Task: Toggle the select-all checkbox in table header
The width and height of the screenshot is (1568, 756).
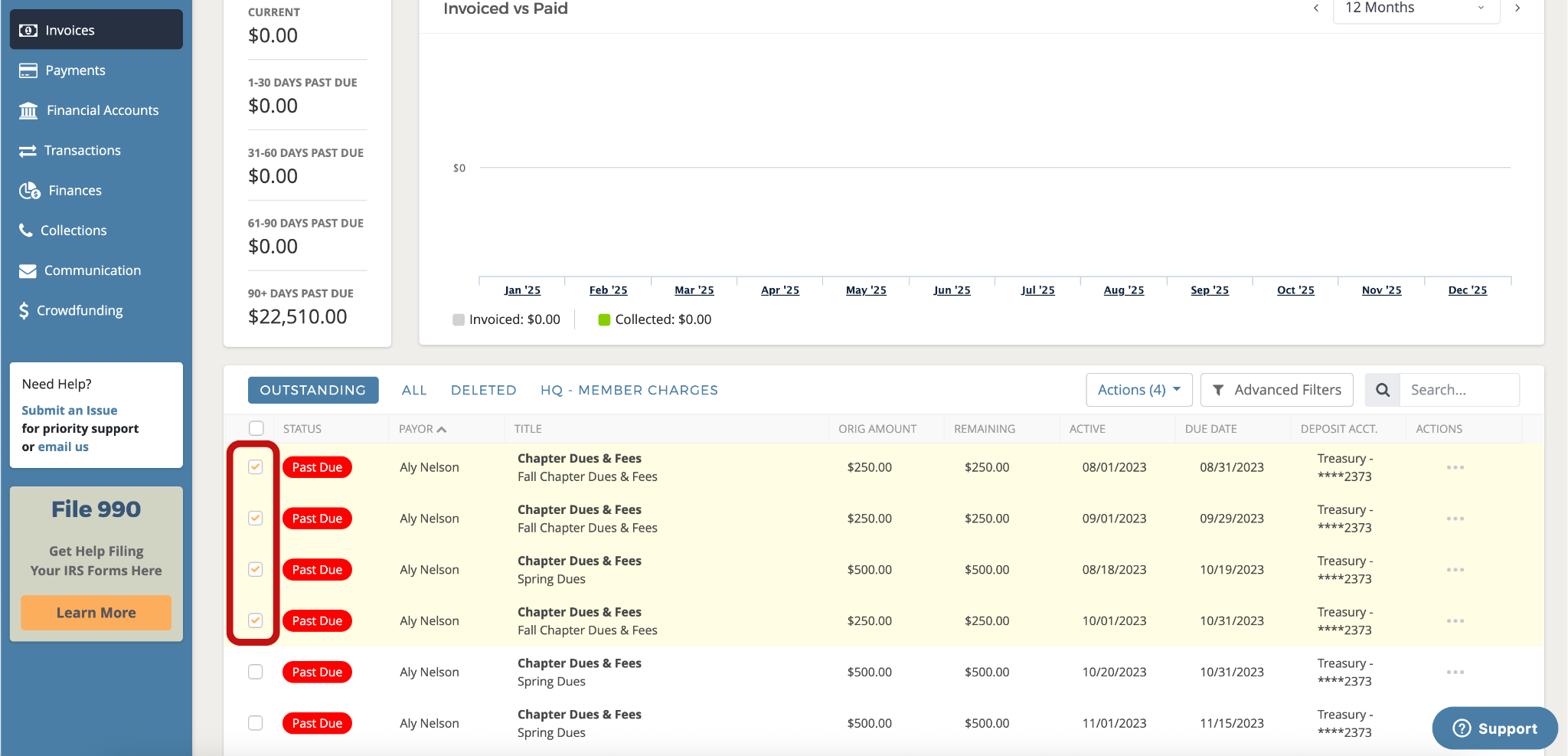Action: pos(256,429)
